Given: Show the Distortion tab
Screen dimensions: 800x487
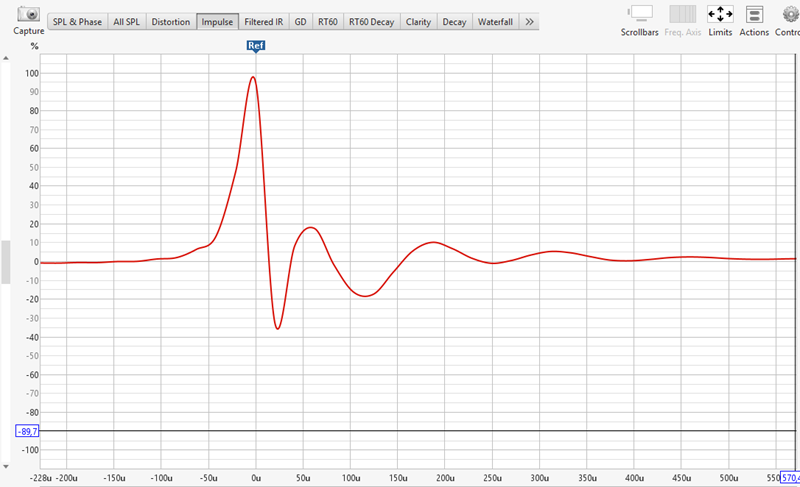Looking at the screenshot, I should coord(171,22).
